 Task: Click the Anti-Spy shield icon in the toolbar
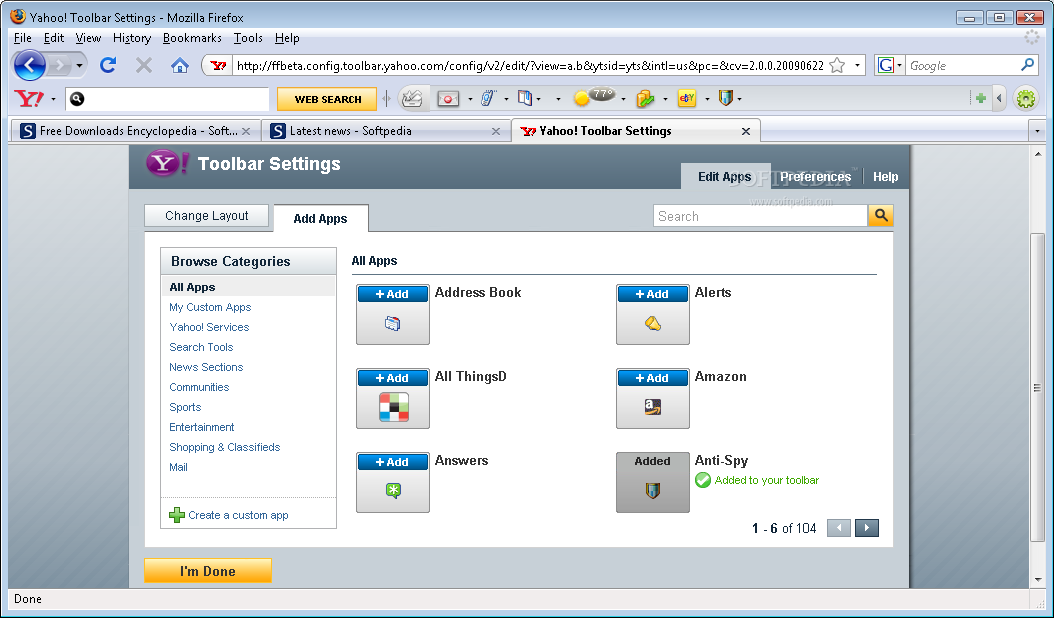click(x=725, y=99)
